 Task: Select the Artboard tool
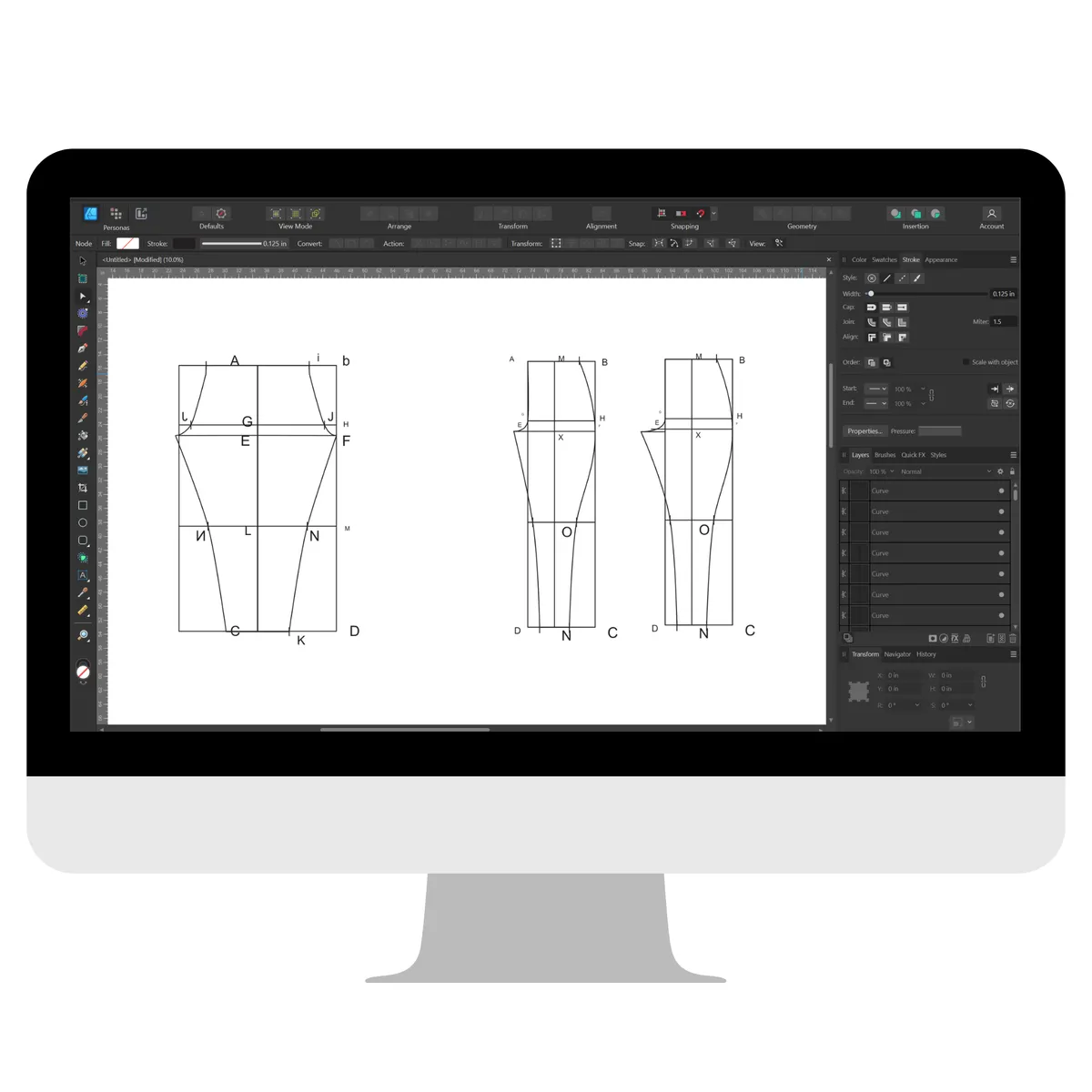83,278
